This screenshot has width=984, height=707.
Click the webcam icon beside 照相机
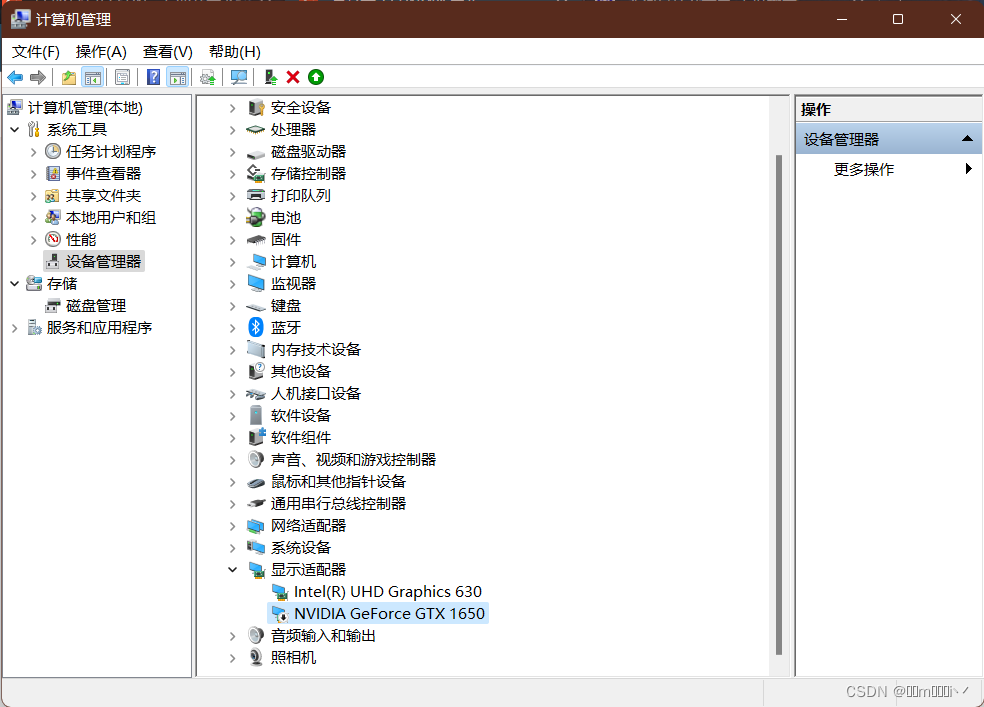255,657
